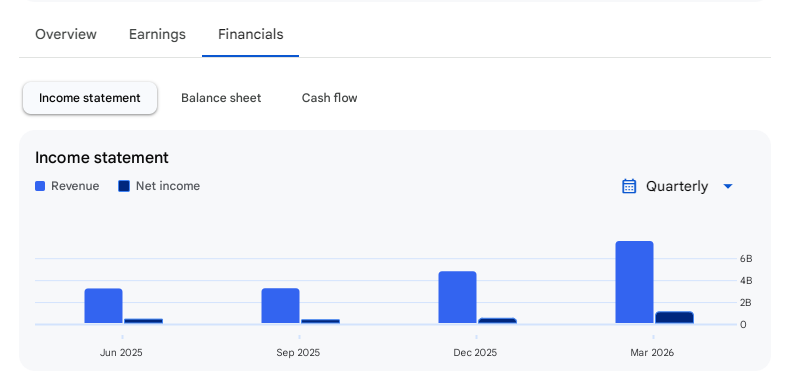Click the Sep 2025 revenue bar

(x=280, y=306)
